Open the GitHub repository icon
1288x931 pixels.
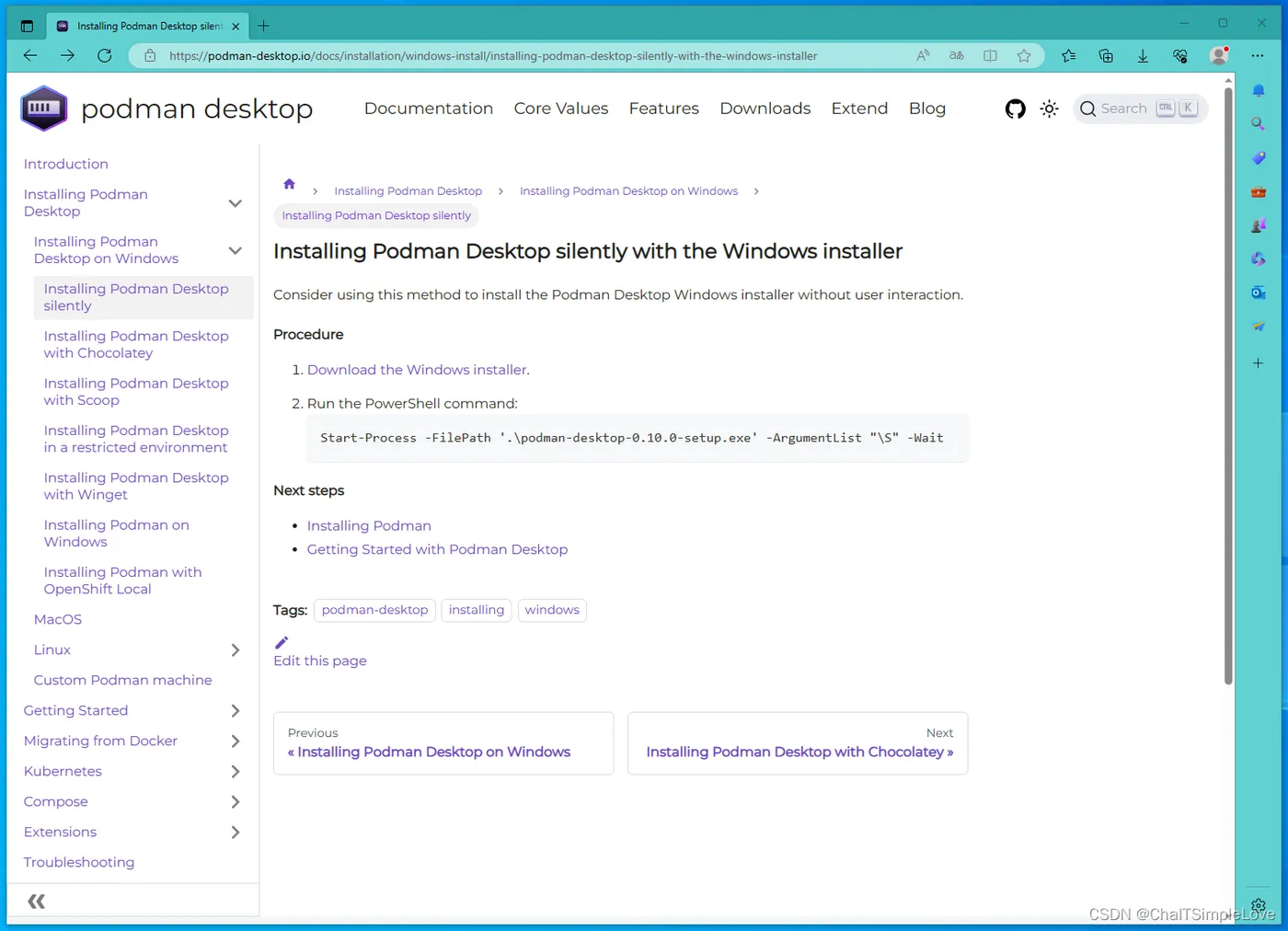click(1015, 109)
